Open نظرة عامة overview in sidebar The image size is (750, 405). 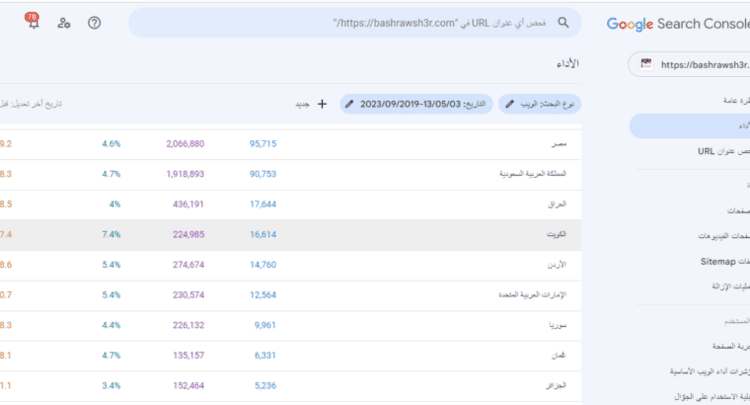737,100
